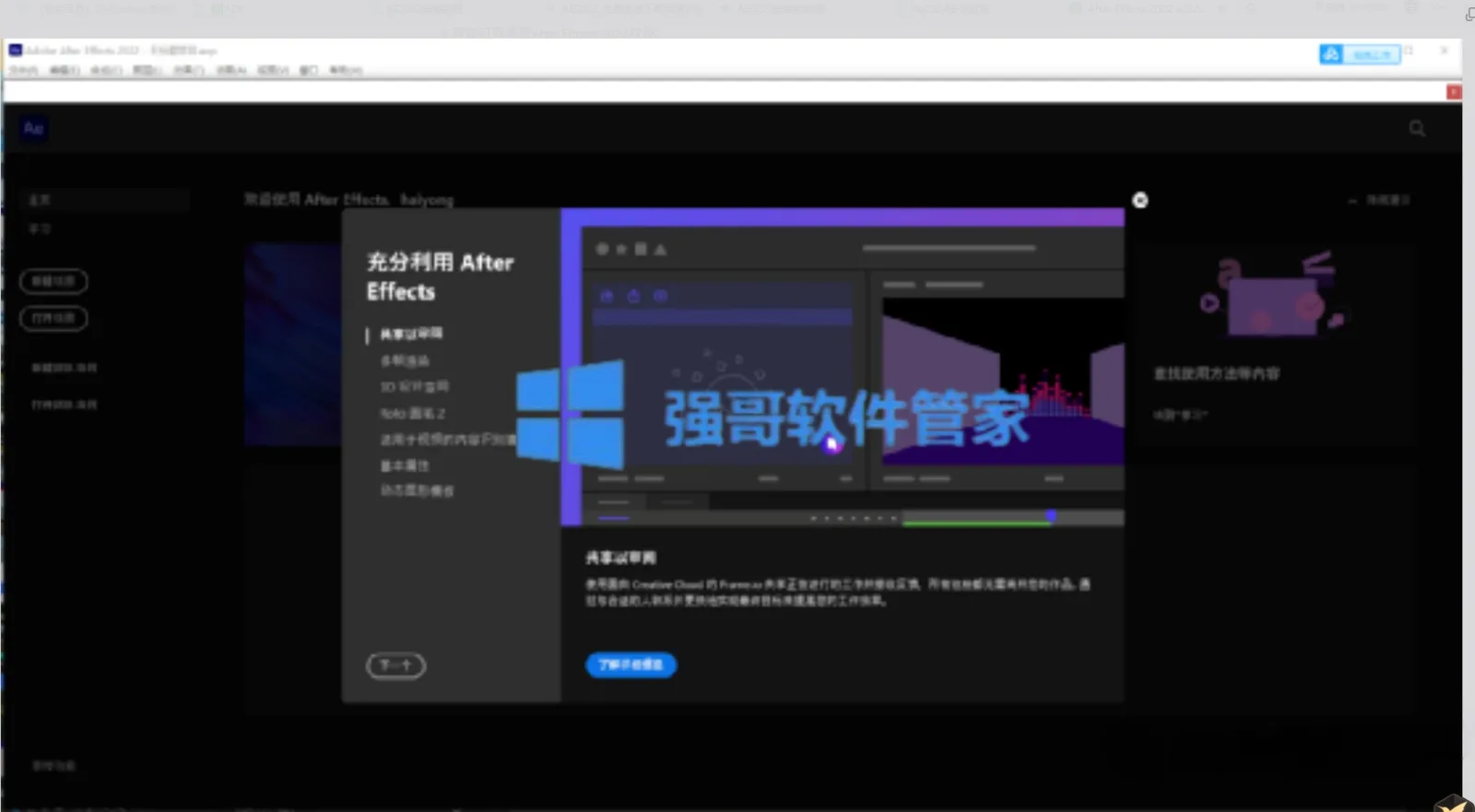Open the View menu
Viewport: 1475px width, 812px height.
click(272, 70)
